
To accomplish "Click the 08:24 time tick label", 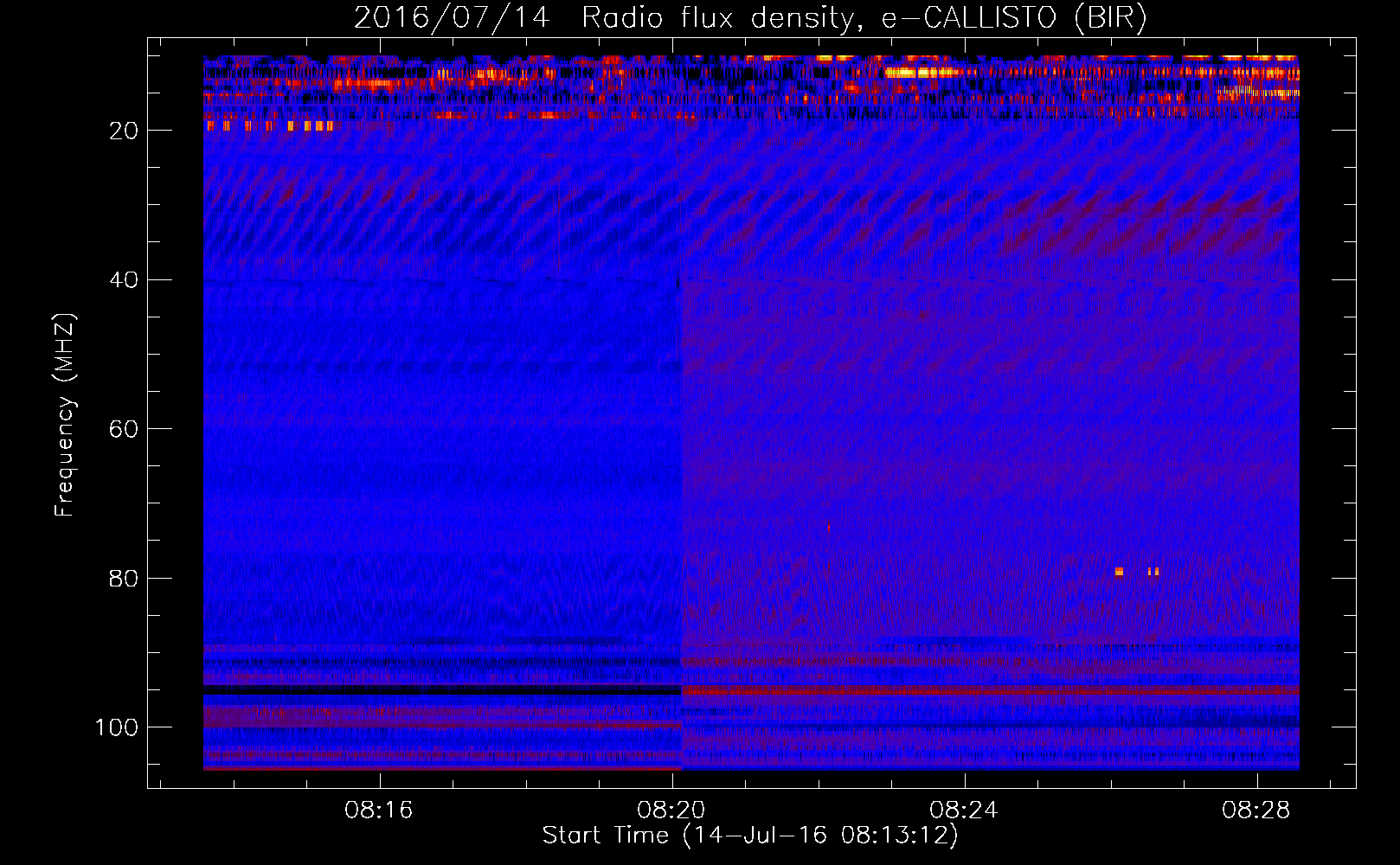I will (x=963, y=811).
